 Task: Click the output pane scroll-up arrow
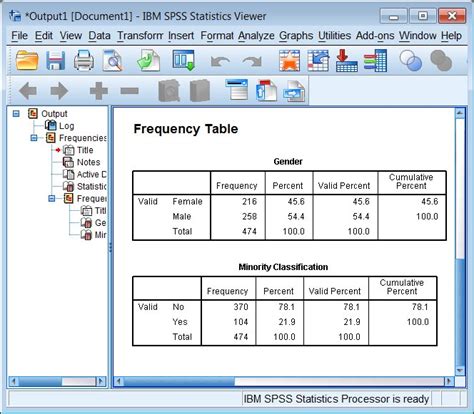point(460,113)
